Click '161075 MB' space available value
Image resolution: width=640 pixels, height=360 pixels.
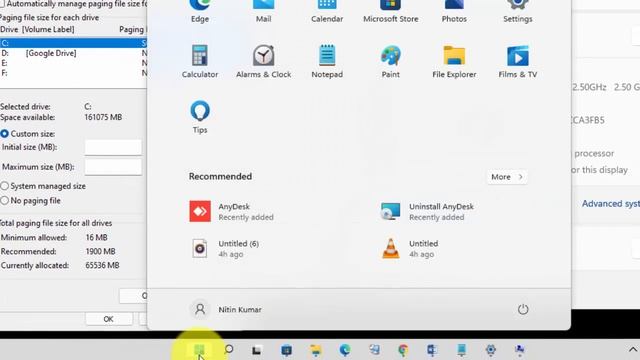click(103, 118)
